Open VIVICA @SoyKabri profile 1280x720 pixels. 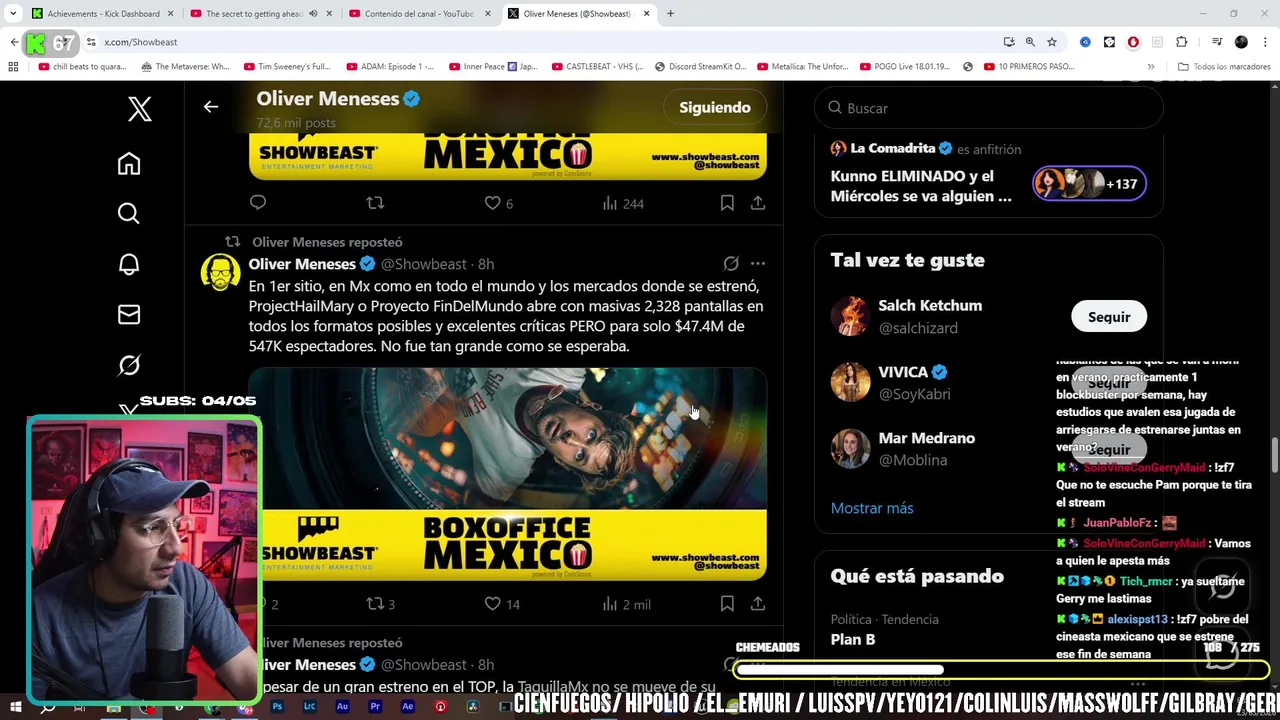[x=914, y=382]
